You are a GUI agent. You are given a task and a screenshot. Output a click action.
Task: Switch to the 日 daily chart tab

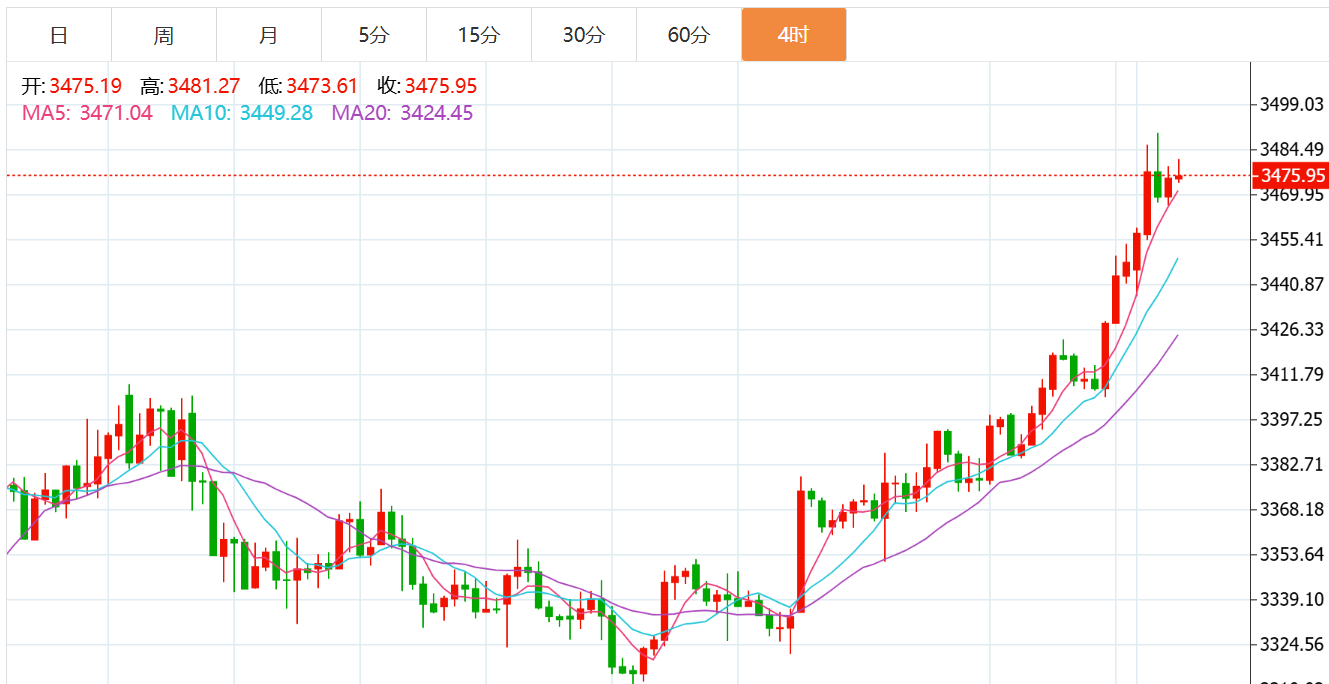tap(59, 35)
